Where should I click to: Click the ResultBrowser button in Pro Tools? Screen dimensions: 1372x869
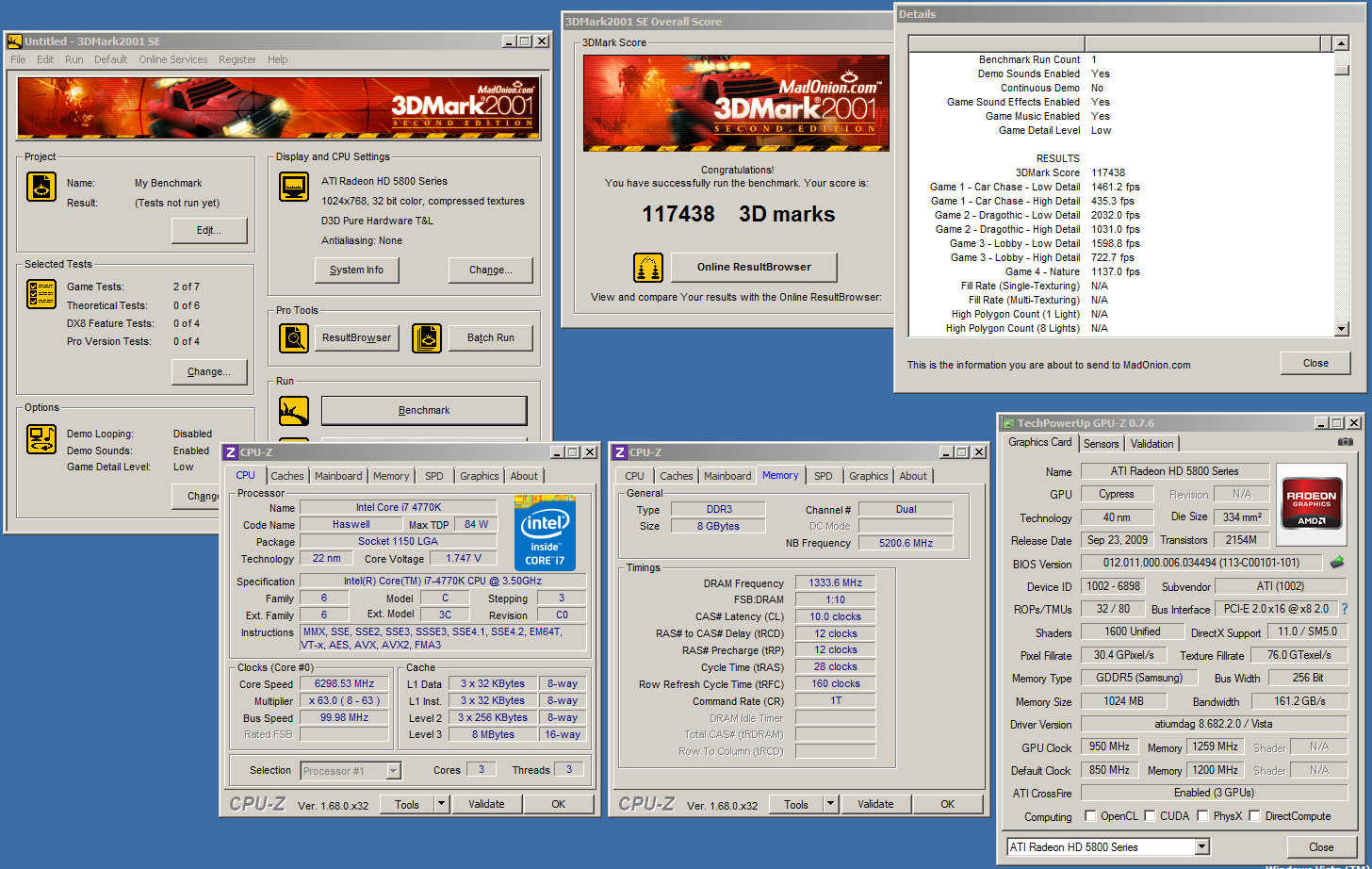(356, 337)
